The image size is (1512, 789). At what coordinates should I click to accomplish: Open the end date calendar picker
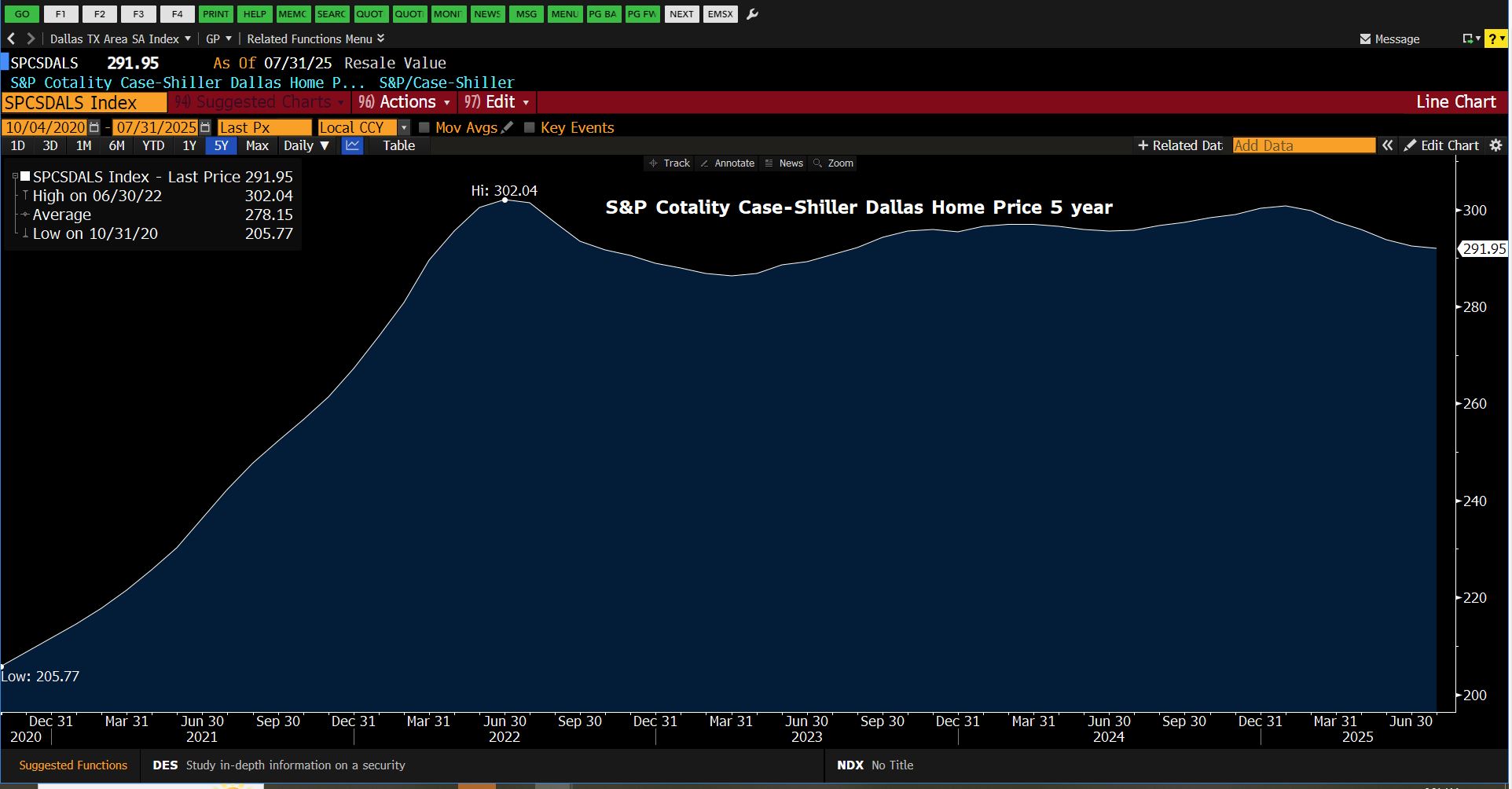pos(205,127)
